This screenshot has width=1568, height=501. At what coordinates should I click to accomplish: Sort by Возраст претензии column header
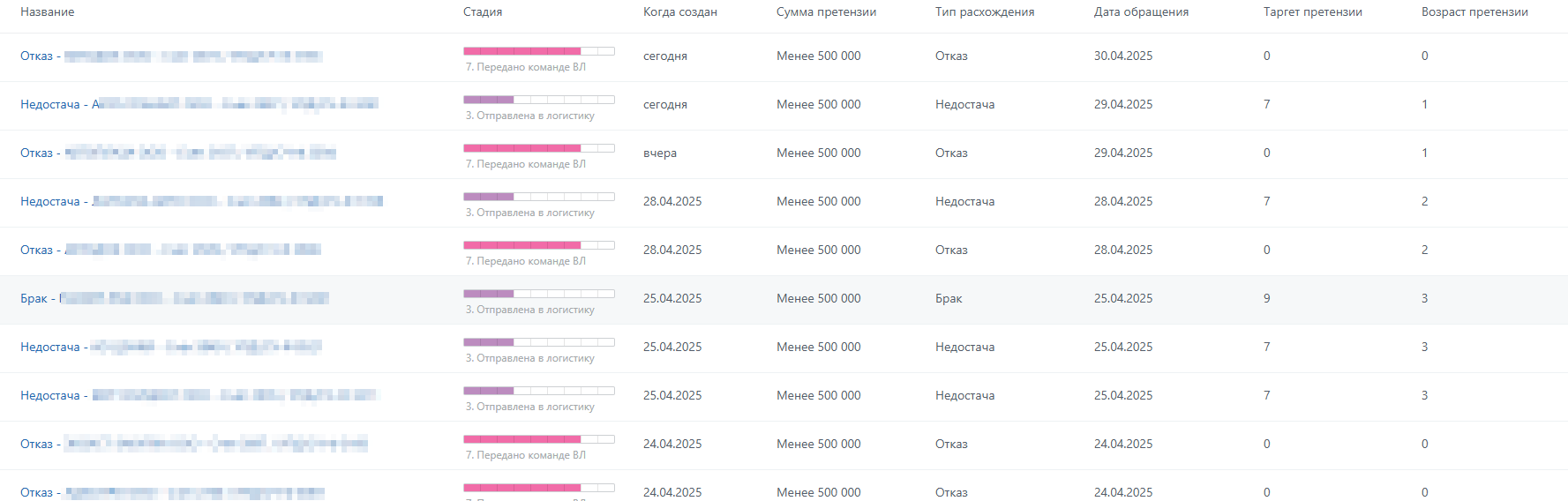coord(1474,12)
